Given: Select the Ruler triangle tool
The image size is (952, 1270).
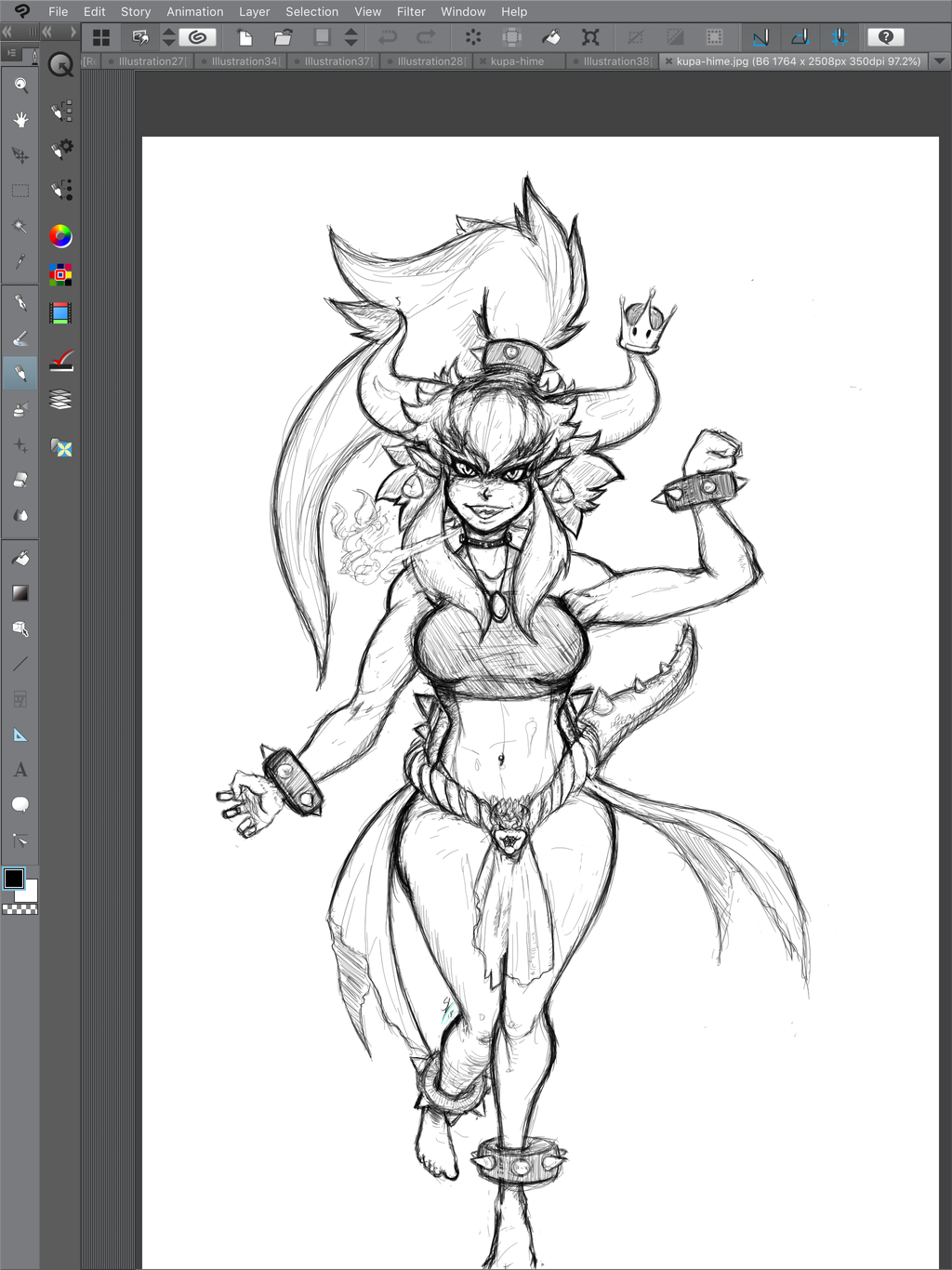Looking at the screenshot, I should point(20,734).
